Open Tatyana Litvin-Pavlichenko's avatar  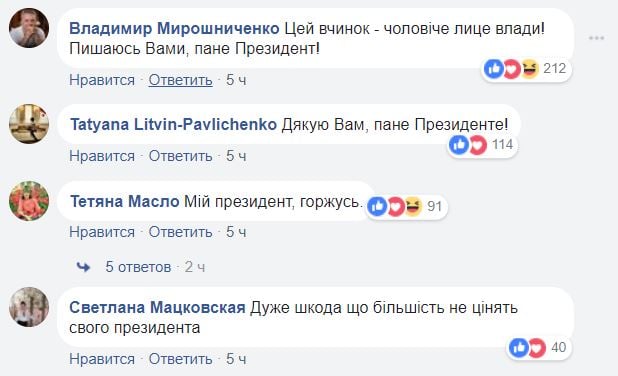(29, 124)
